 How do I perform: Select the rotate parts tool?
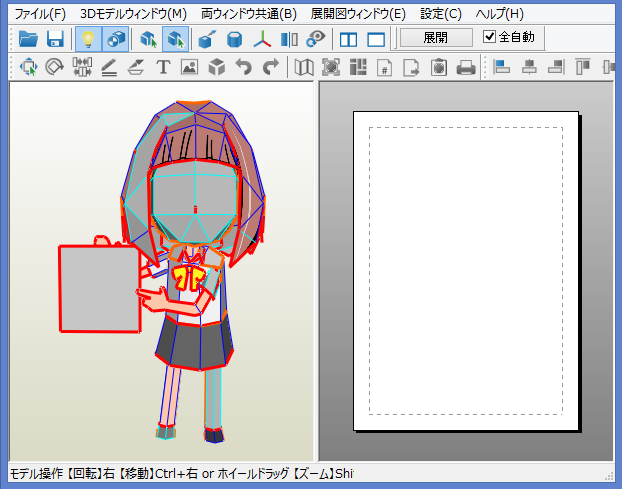coord(54,67)
